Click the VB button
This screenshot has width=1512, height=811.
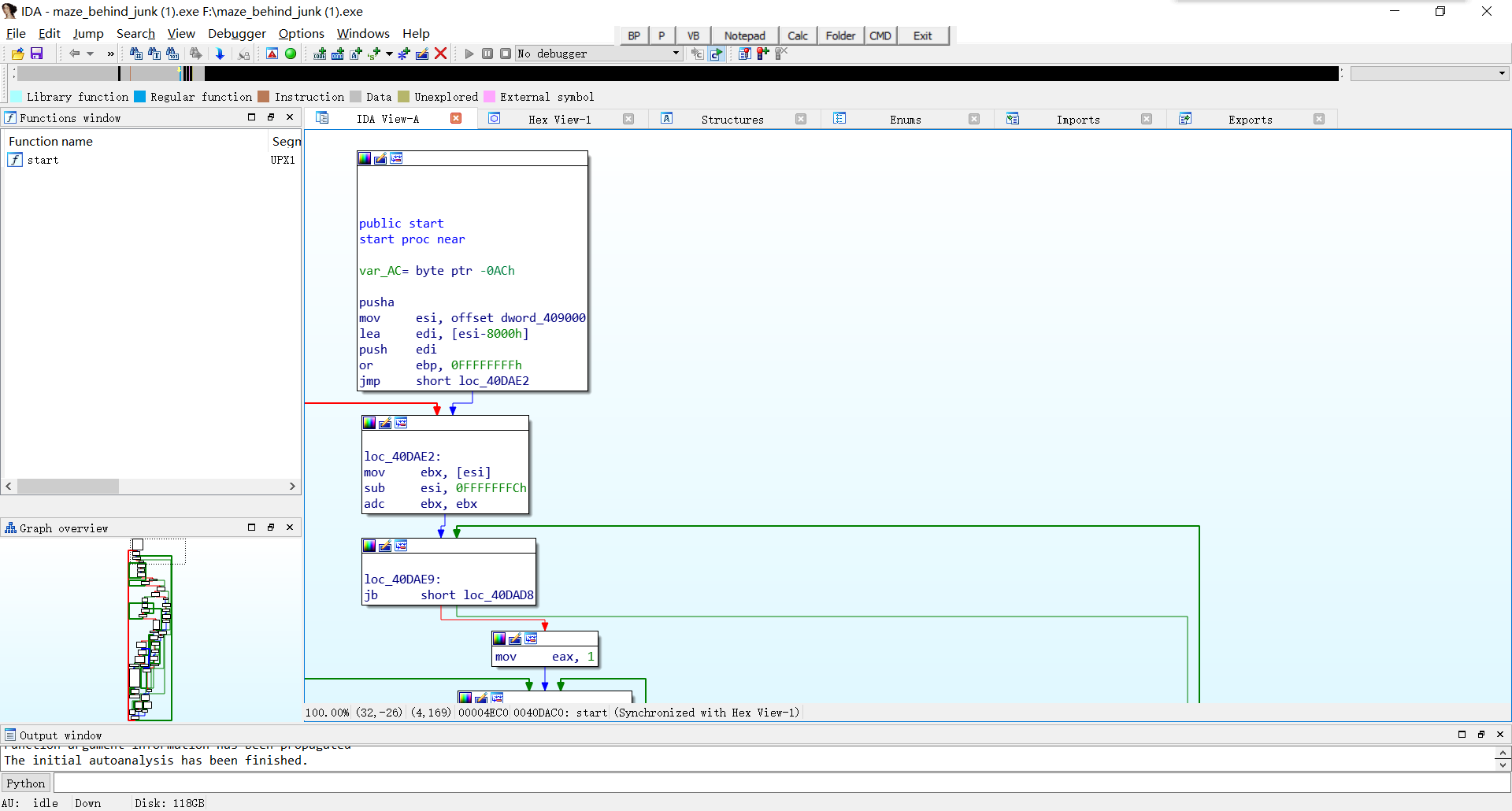coord(693,35)
